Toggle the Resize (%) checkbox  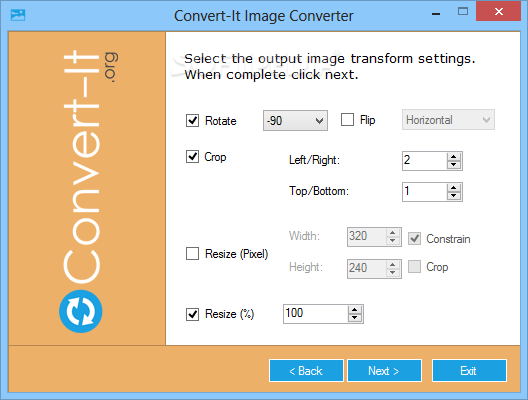pos(192,314)
